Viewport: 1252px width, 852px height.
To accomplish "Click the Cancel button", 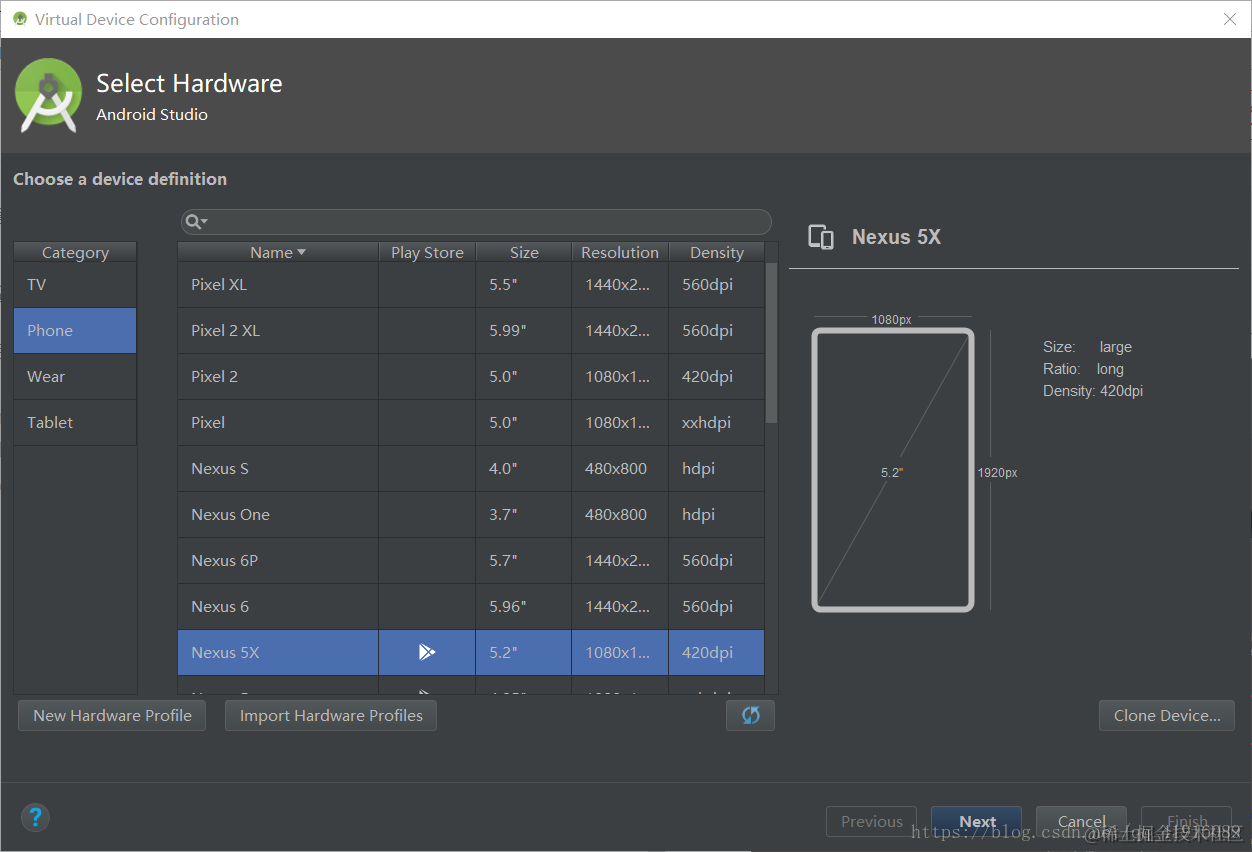I will coord(1081,821).
